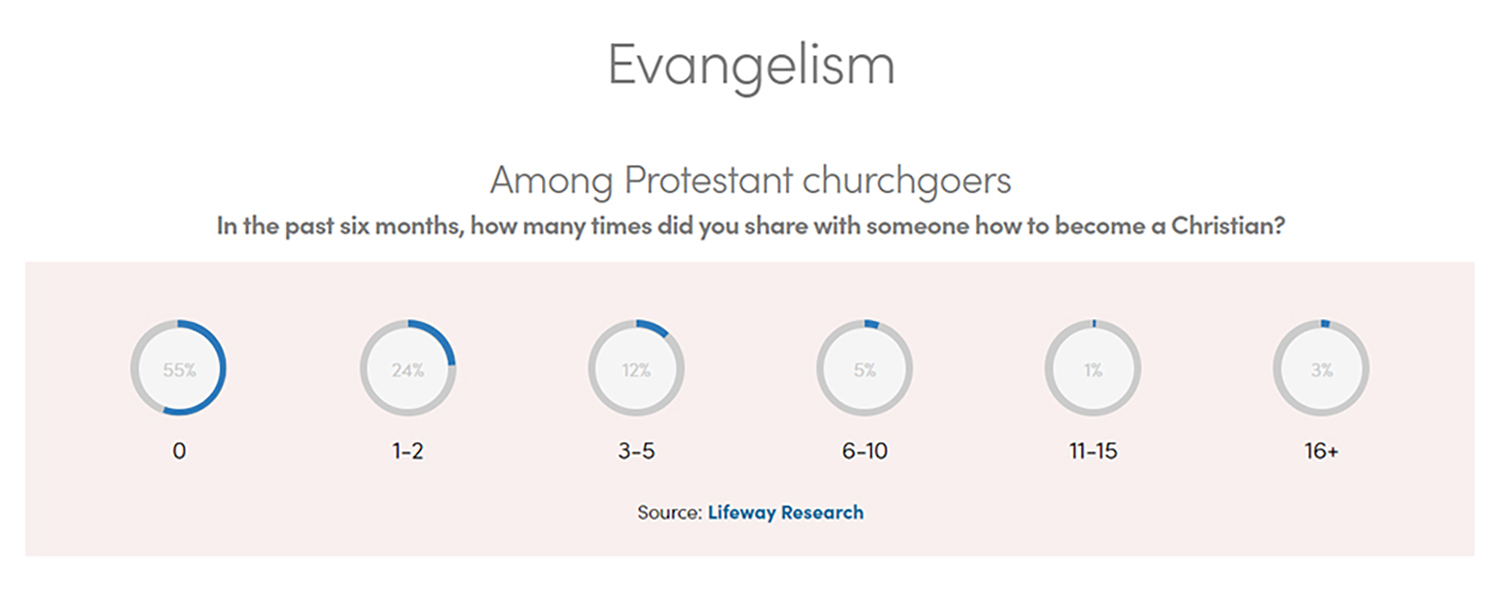Screen dimensions: 1500x601
Task: Click the blue segment of the 12% ring
Action: tap(652, 327)
